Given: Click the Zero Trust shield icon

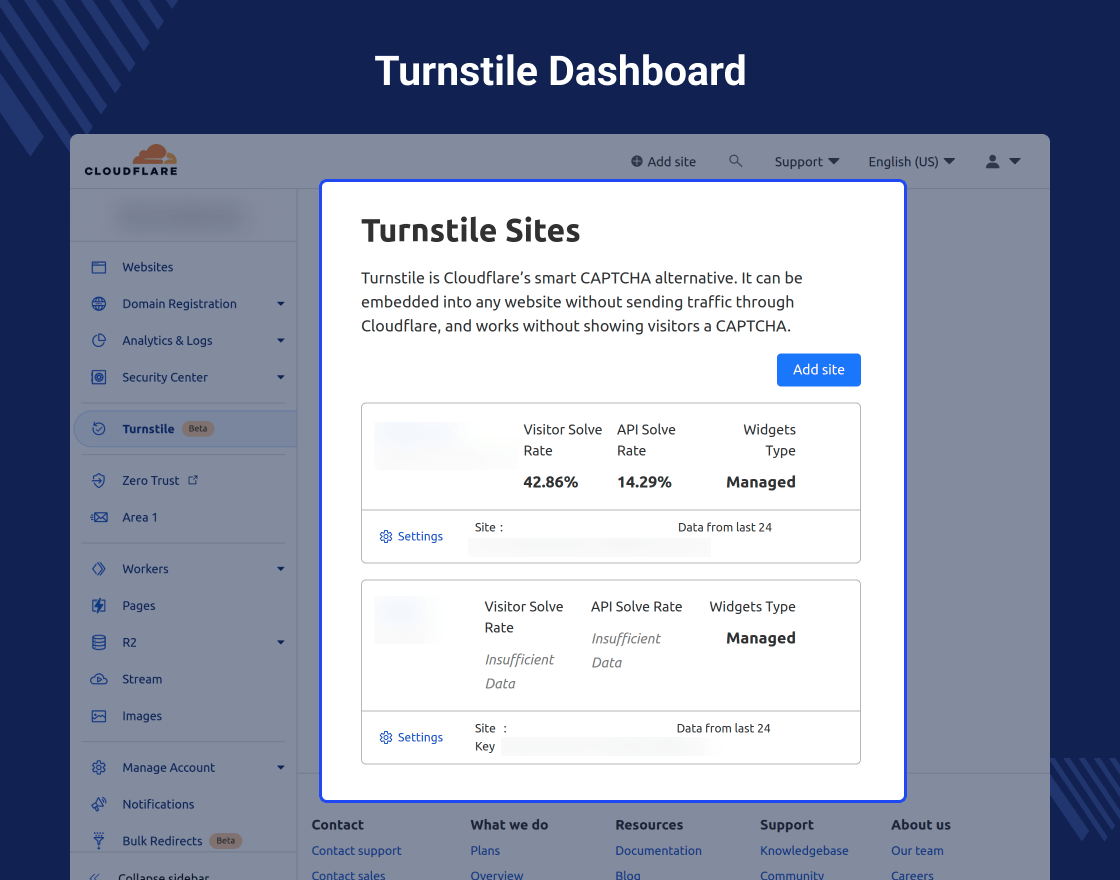Looking at the screenshot, I should (99, 481).
